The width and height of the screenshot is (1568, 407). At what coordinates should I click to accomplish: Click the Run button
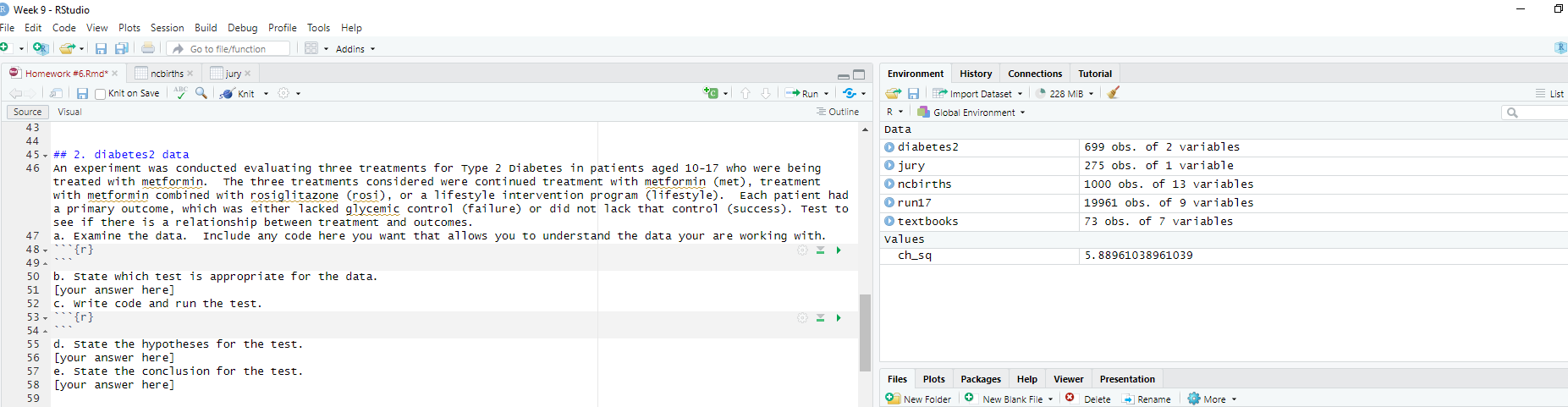tap(802, 93)
